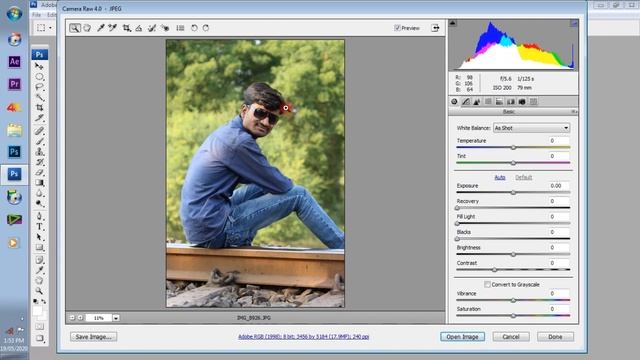
Task: Select Photoshop Zoom tool in toolbox
Action: (x=39, y=291)
